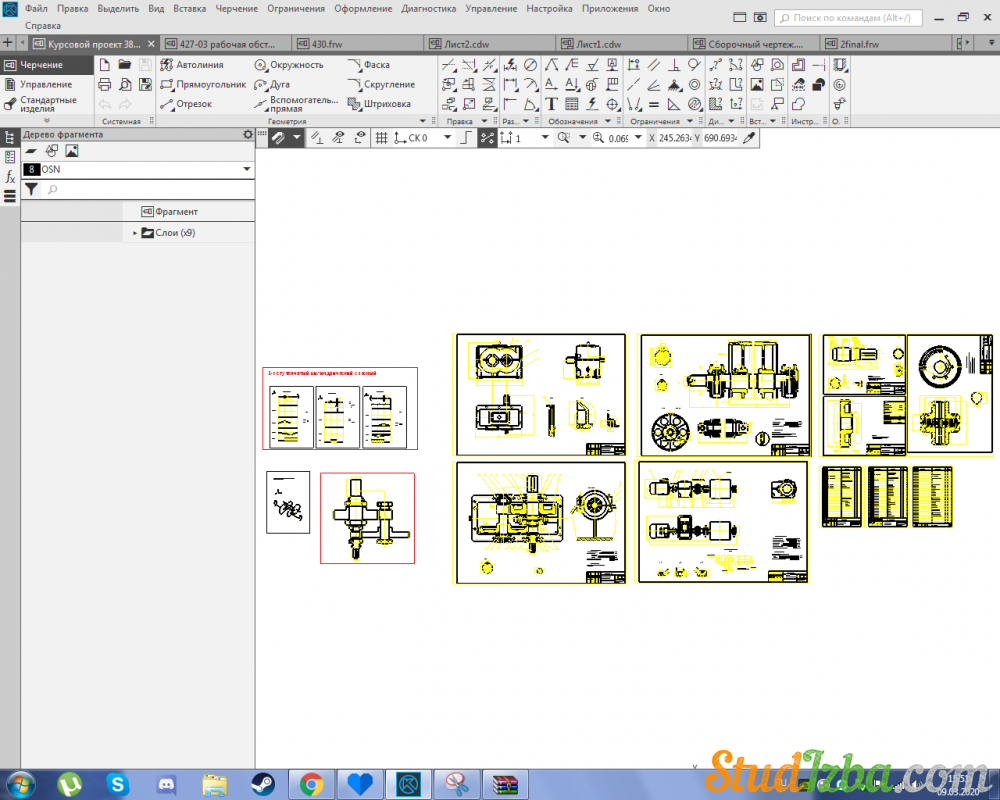Toggle the grid display button

pos(381,138)
